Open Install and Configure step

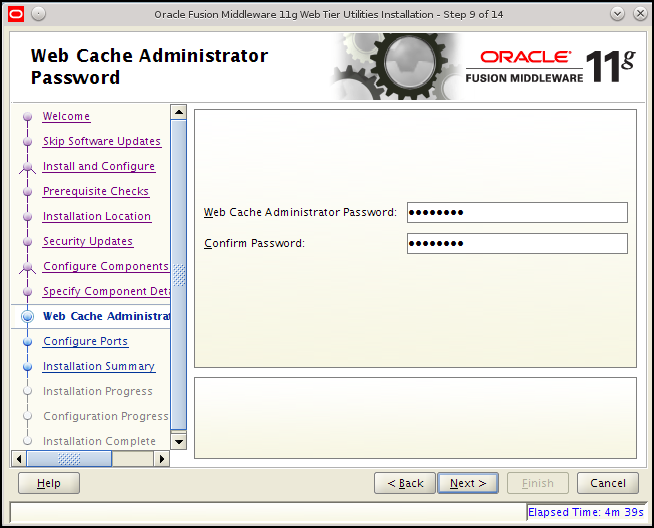tap(99, 166)
